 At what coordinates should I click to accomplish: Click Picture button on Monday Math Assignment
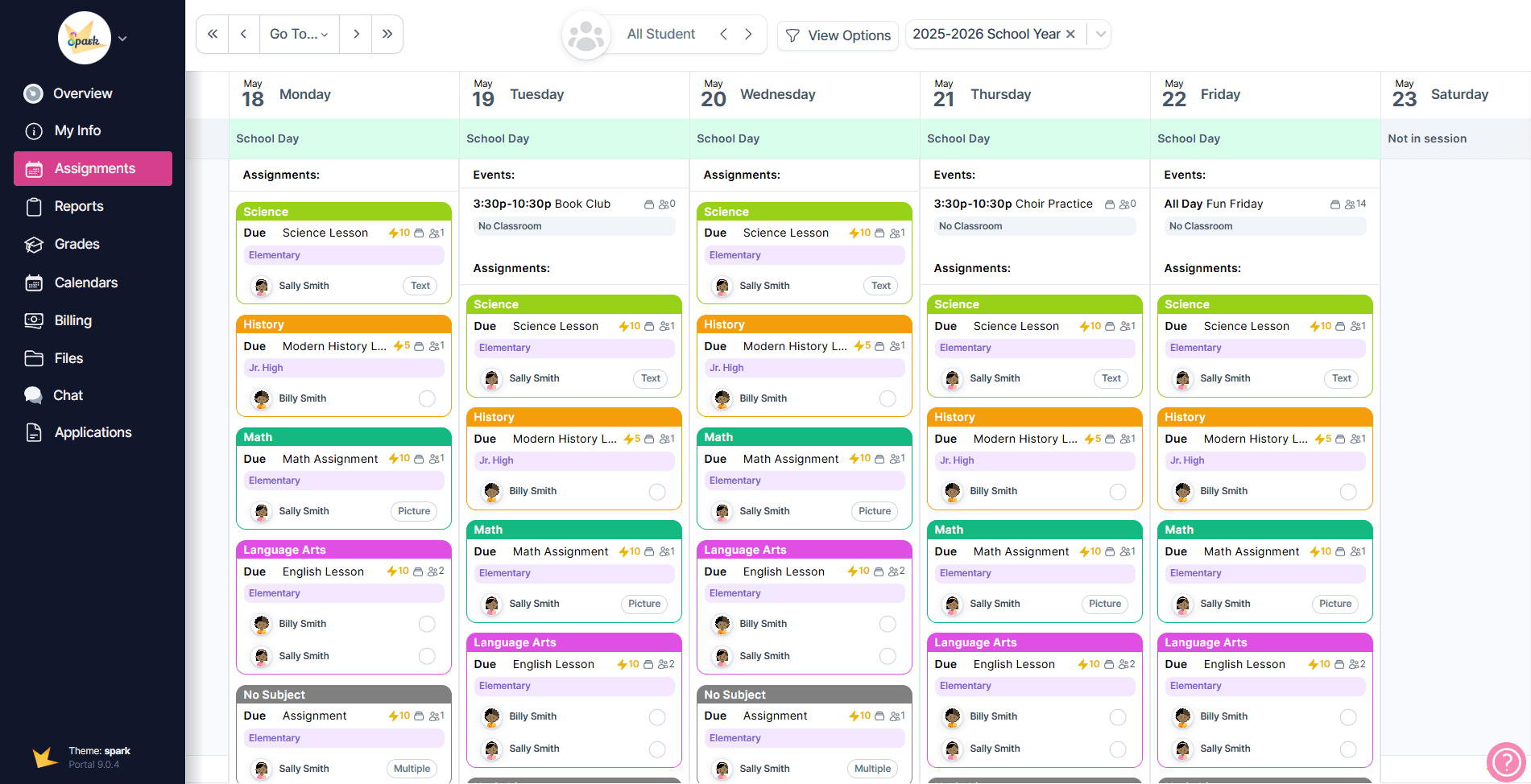(x=414, y=511)
